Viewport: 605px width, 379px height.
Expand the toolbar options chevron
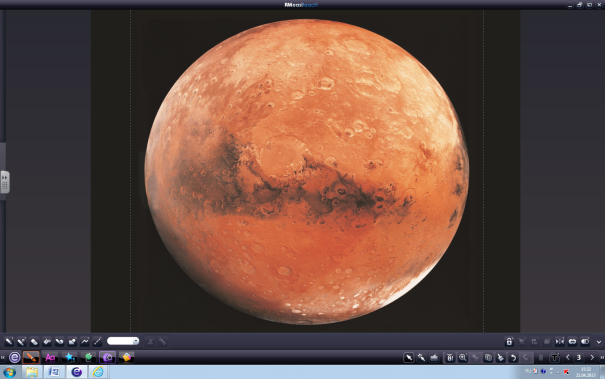pyautogui.click(x=598, y=342)
